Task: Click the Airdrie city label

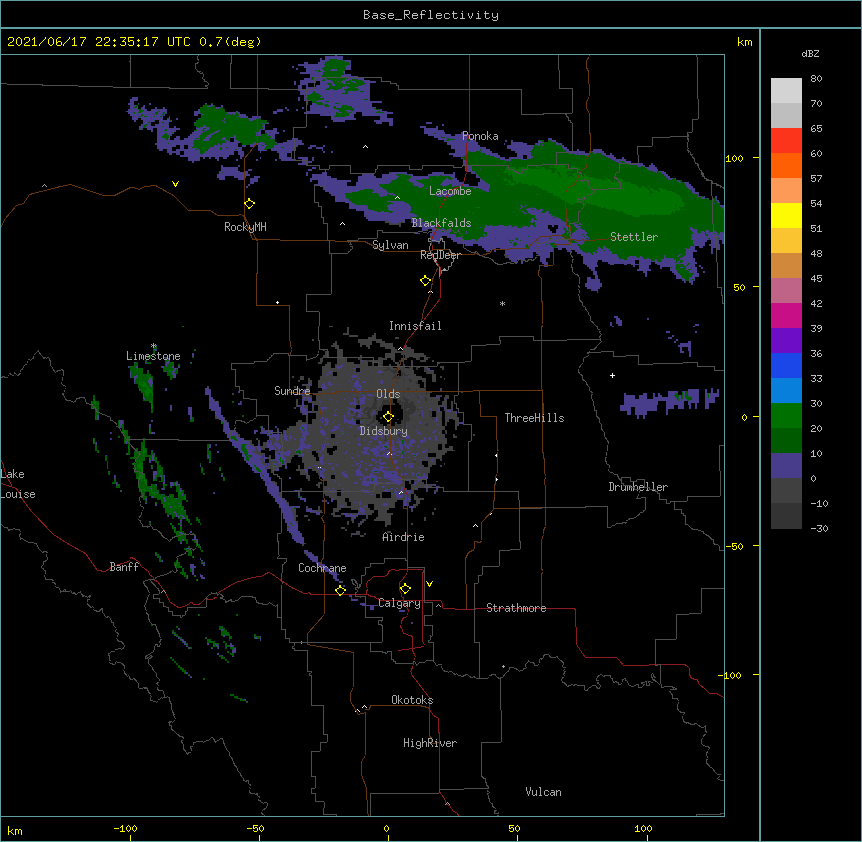Action: (x=404, y=537)
